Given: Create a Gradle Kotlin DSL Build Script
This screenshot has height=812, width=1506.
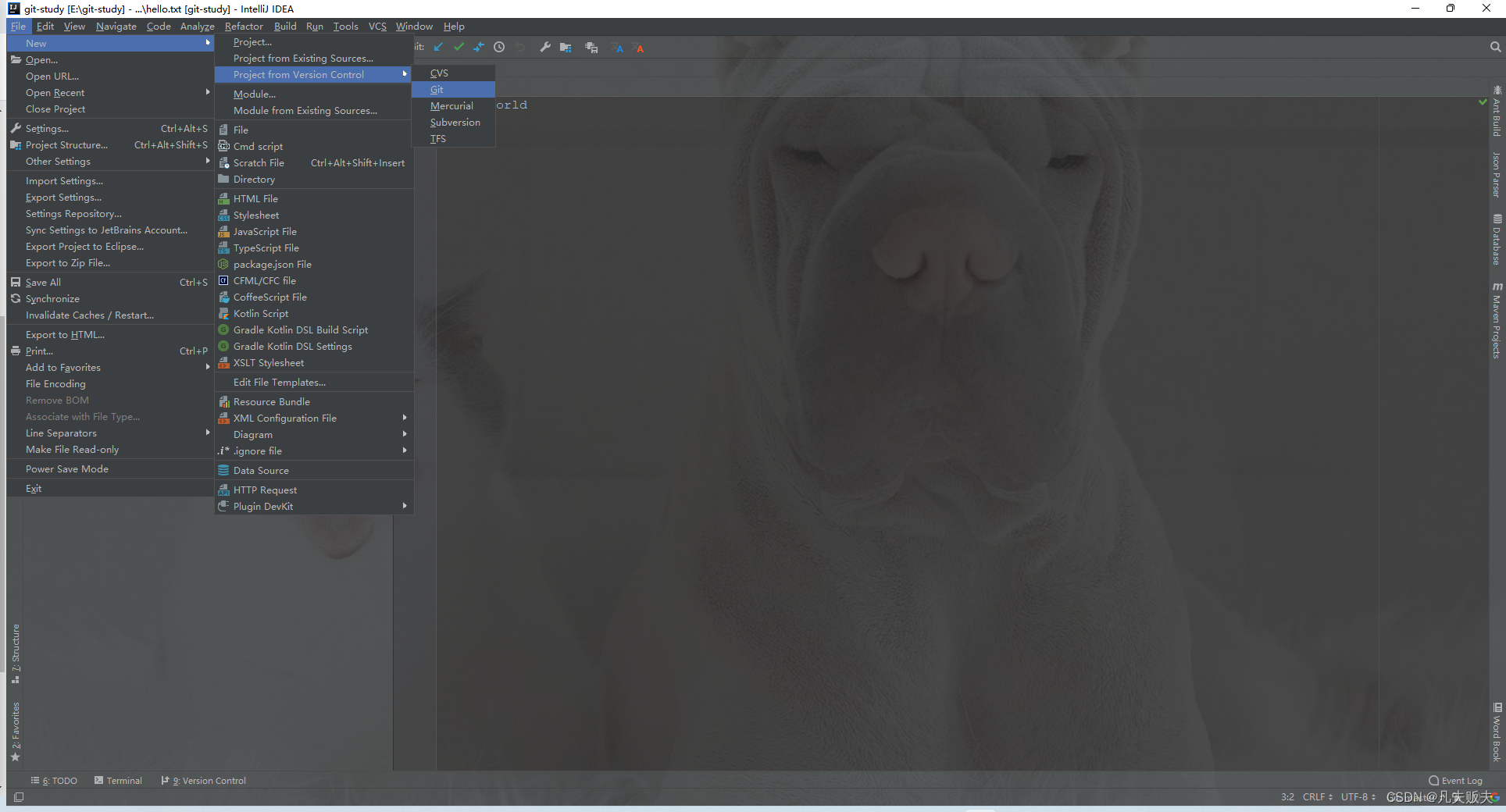Looking at the screenshot, I should coord(314,329).
